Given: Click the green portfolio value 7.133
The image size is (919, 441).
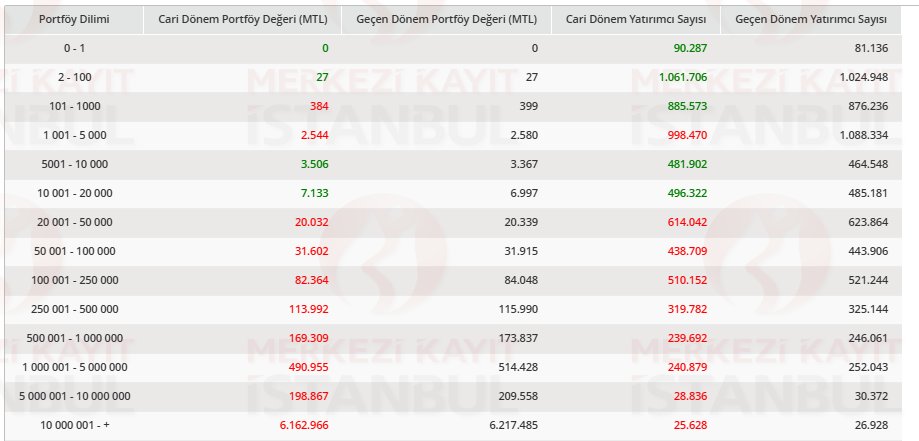Looking at the screenshot, I should point(315,193).
